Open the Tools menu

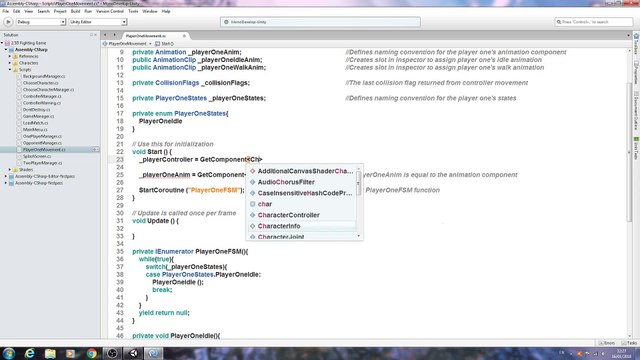[x=133, y=11]
